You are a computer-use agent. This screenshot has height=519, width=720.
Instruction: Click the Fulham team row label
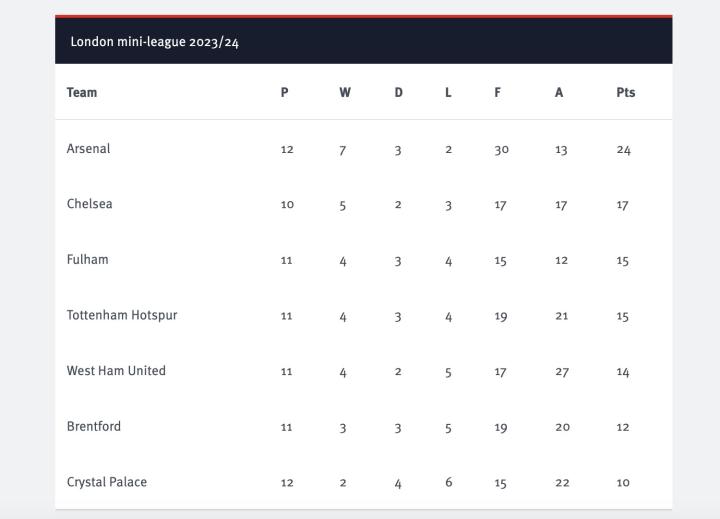pos(87,259)
